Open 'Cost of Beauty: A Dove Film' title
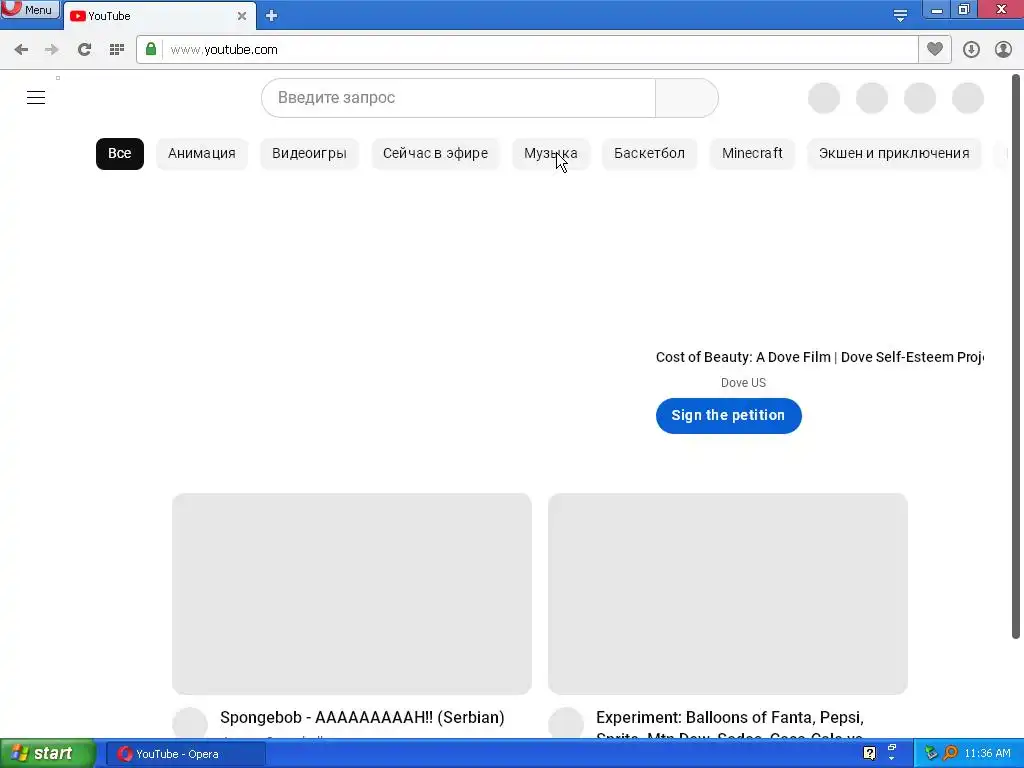 coord(820,357)
